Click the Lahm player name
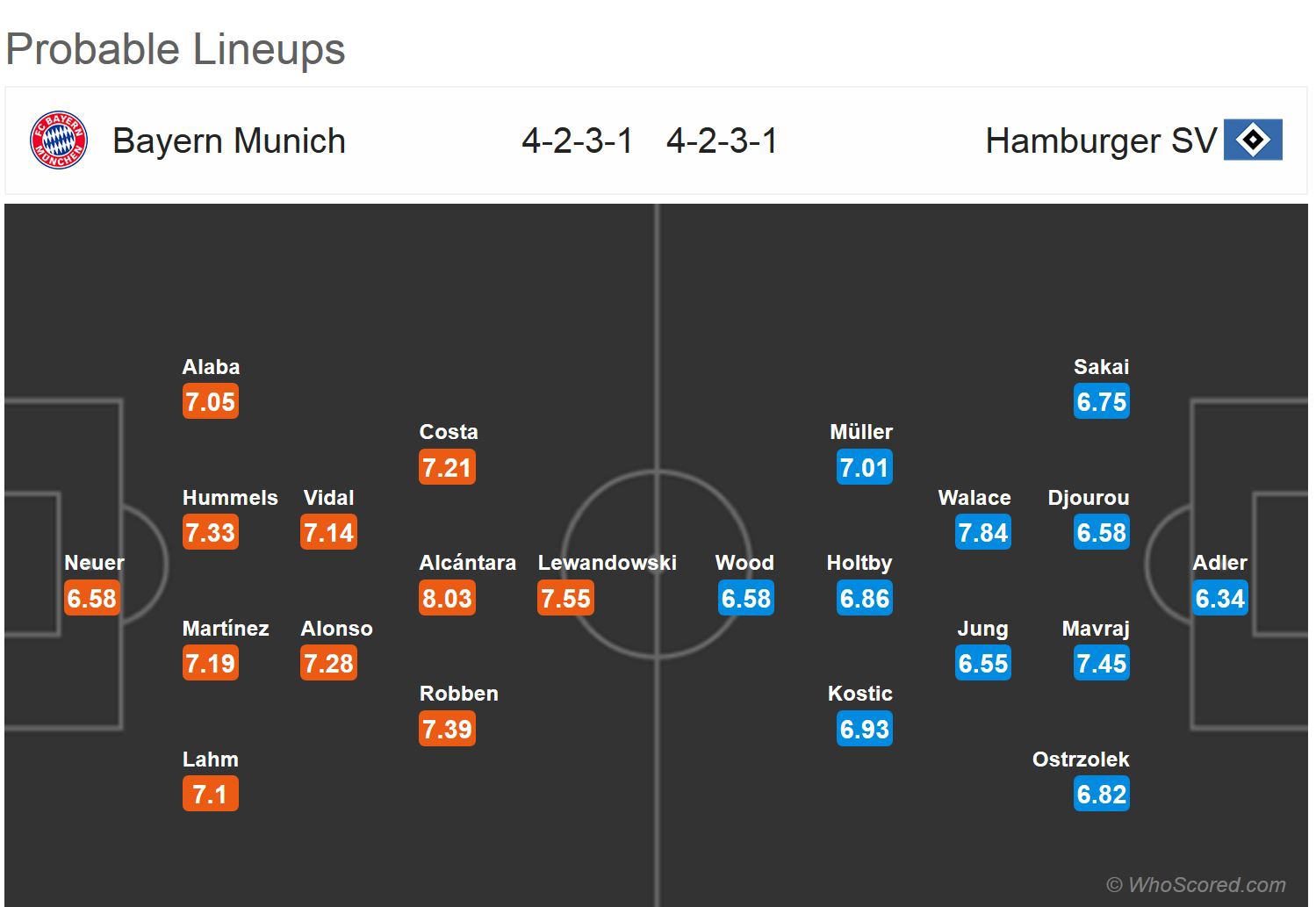This screenshot has height=907, width=1316. (210, 759)
